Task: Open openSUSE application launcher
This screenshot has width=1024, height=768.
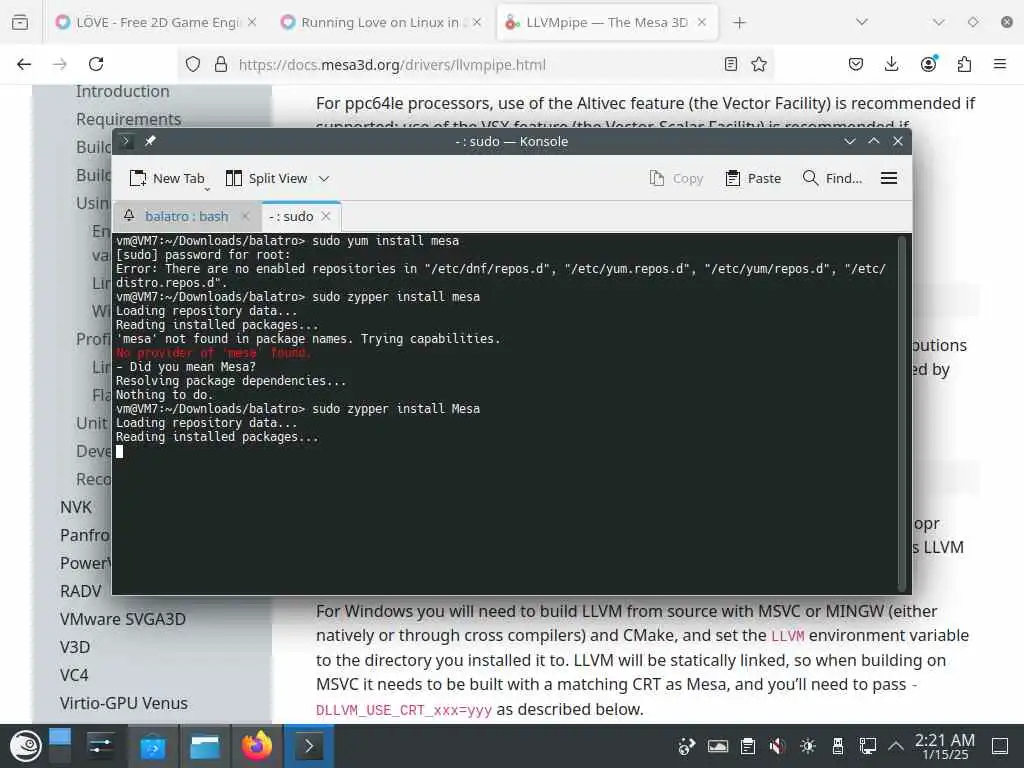Action: (x=25, y=746)
